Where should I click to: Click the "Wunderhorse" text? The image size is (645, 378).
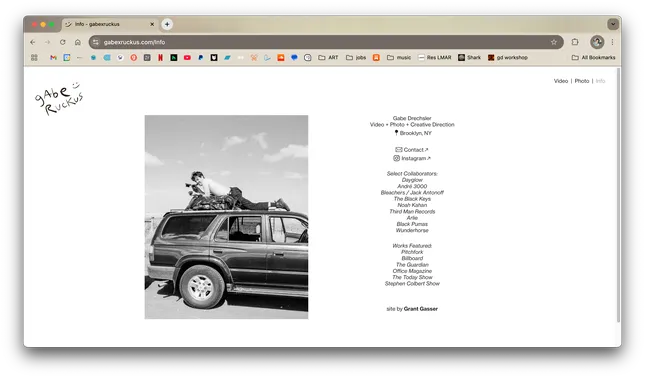412,230
